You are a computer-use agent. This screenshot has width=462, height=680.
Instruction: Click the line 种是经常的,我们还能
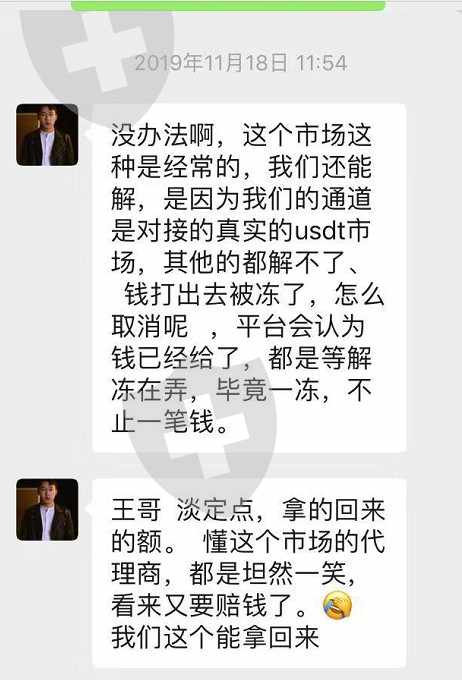[x=241, y=167]
